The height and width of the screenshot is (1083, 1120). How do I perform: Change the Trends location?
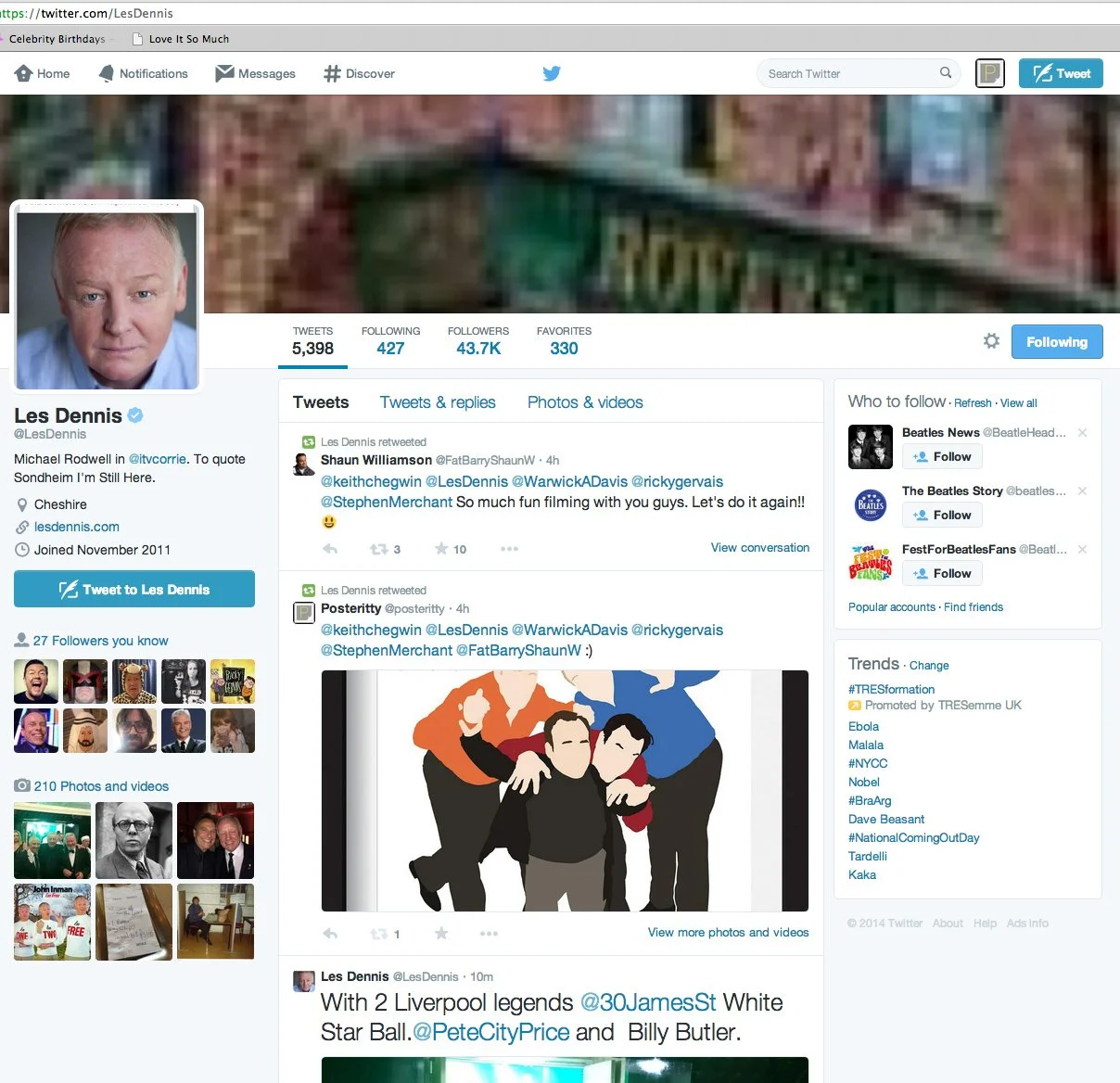tap(929, 666)
